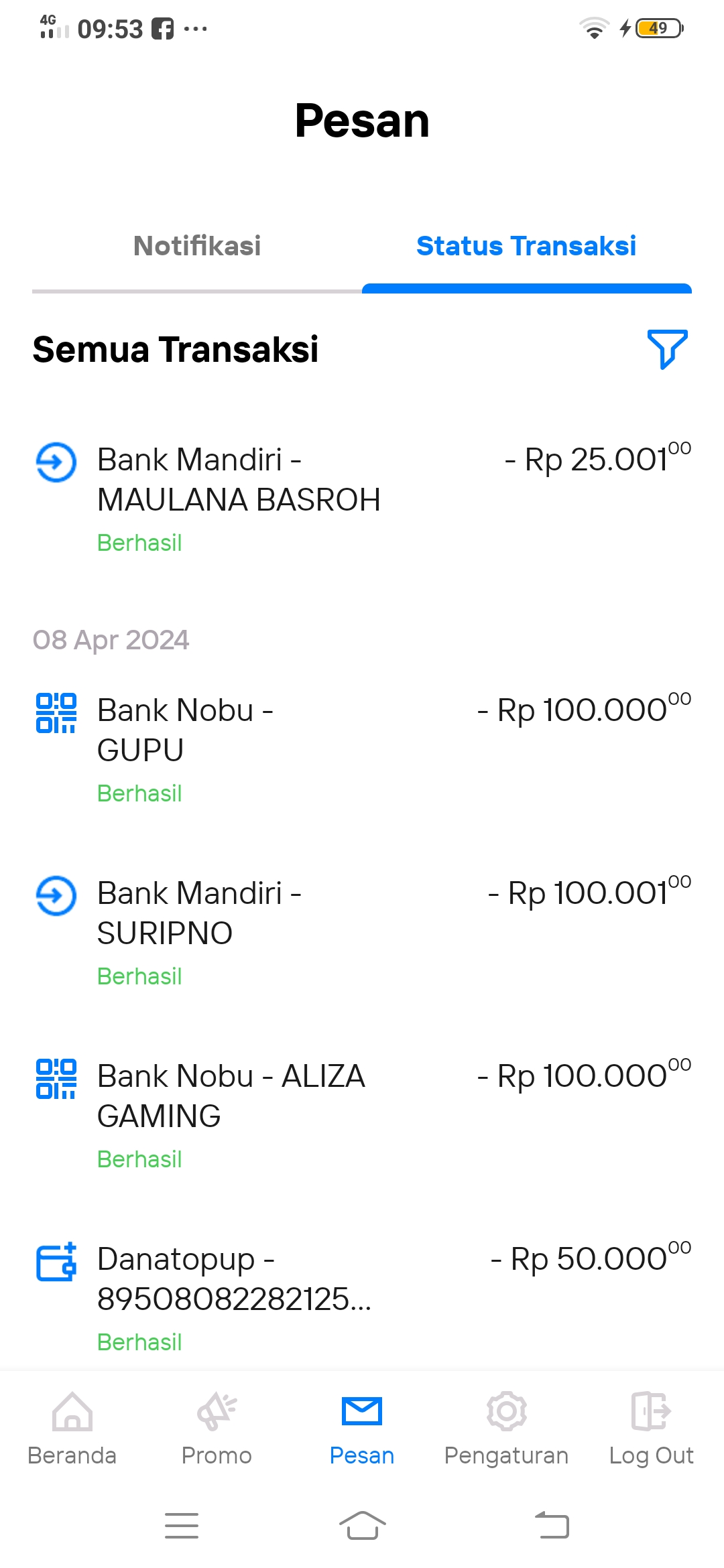Screen dimensions: 724x1568
Task: Tap transfer icon beside MAULANA BASROH
Action: tap(56, 462)
